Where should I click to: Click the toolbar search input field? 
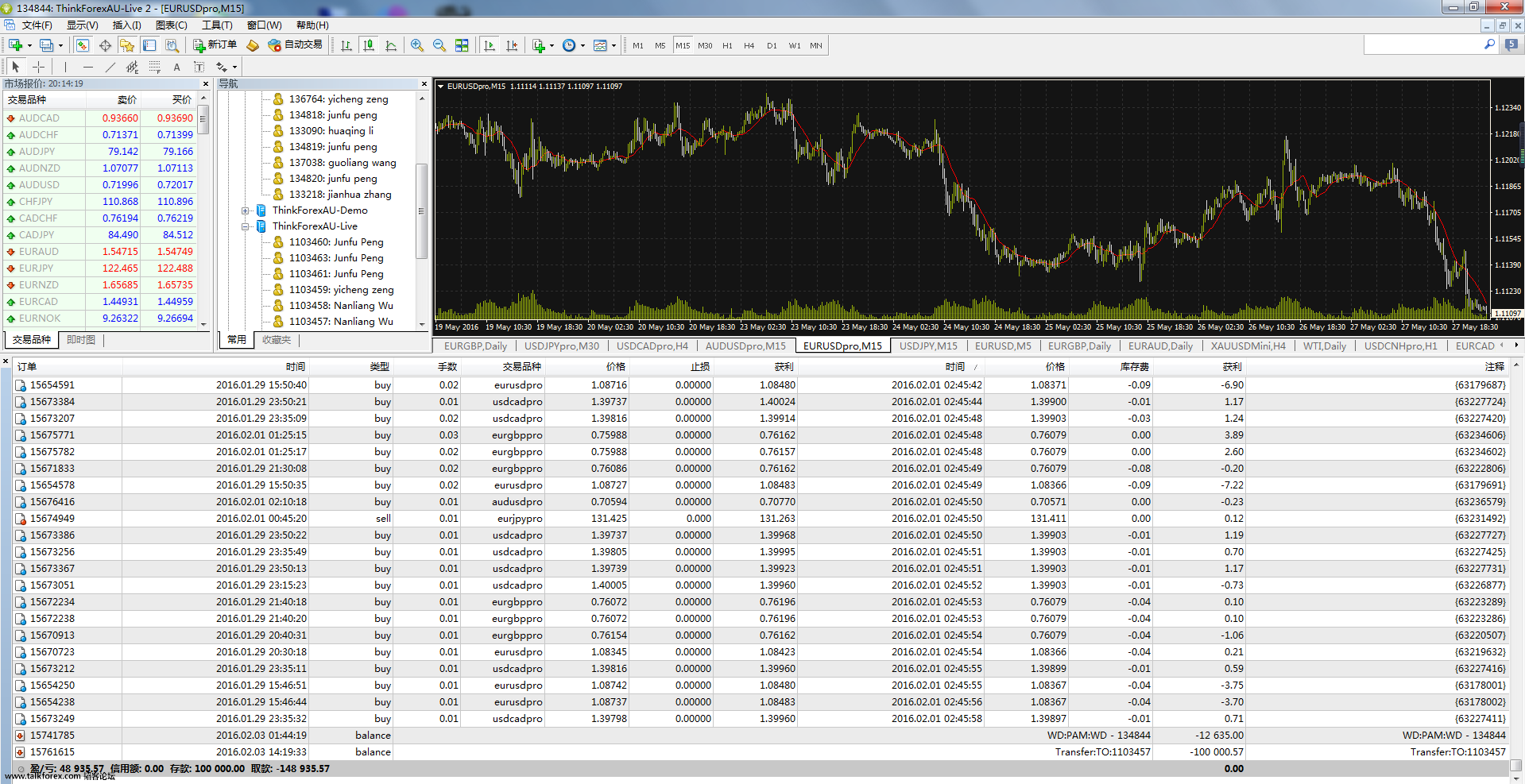pyautogui.click(x=1422, y=45)
